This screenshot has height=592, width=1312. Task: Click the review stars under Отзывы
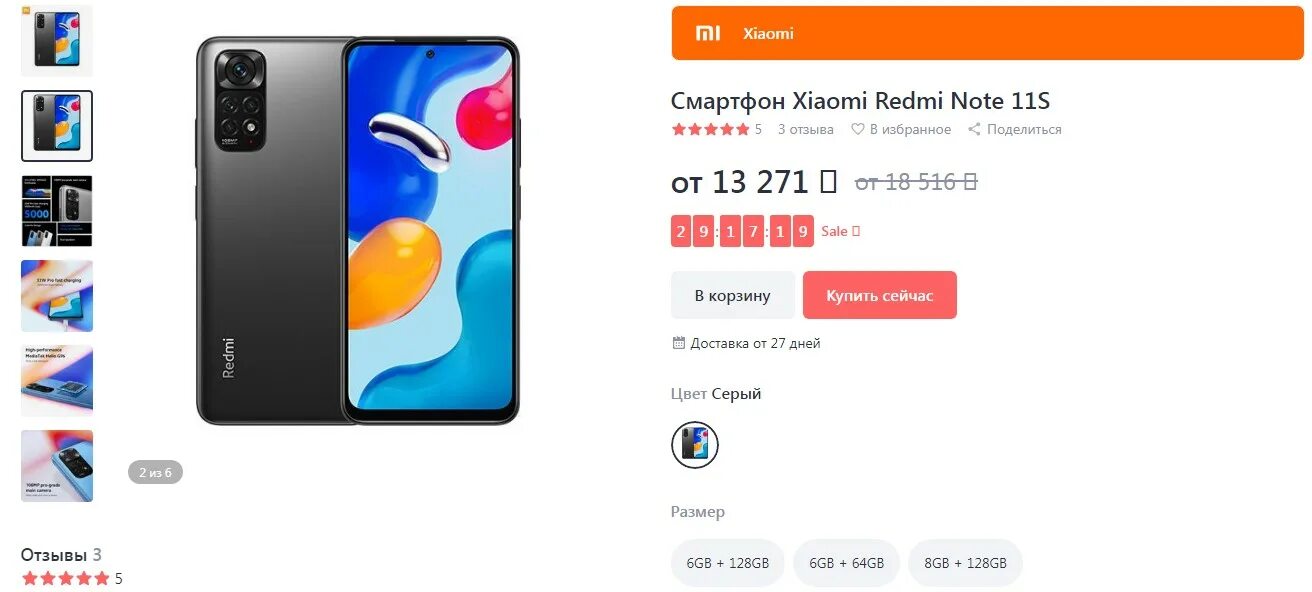(65, 578)
